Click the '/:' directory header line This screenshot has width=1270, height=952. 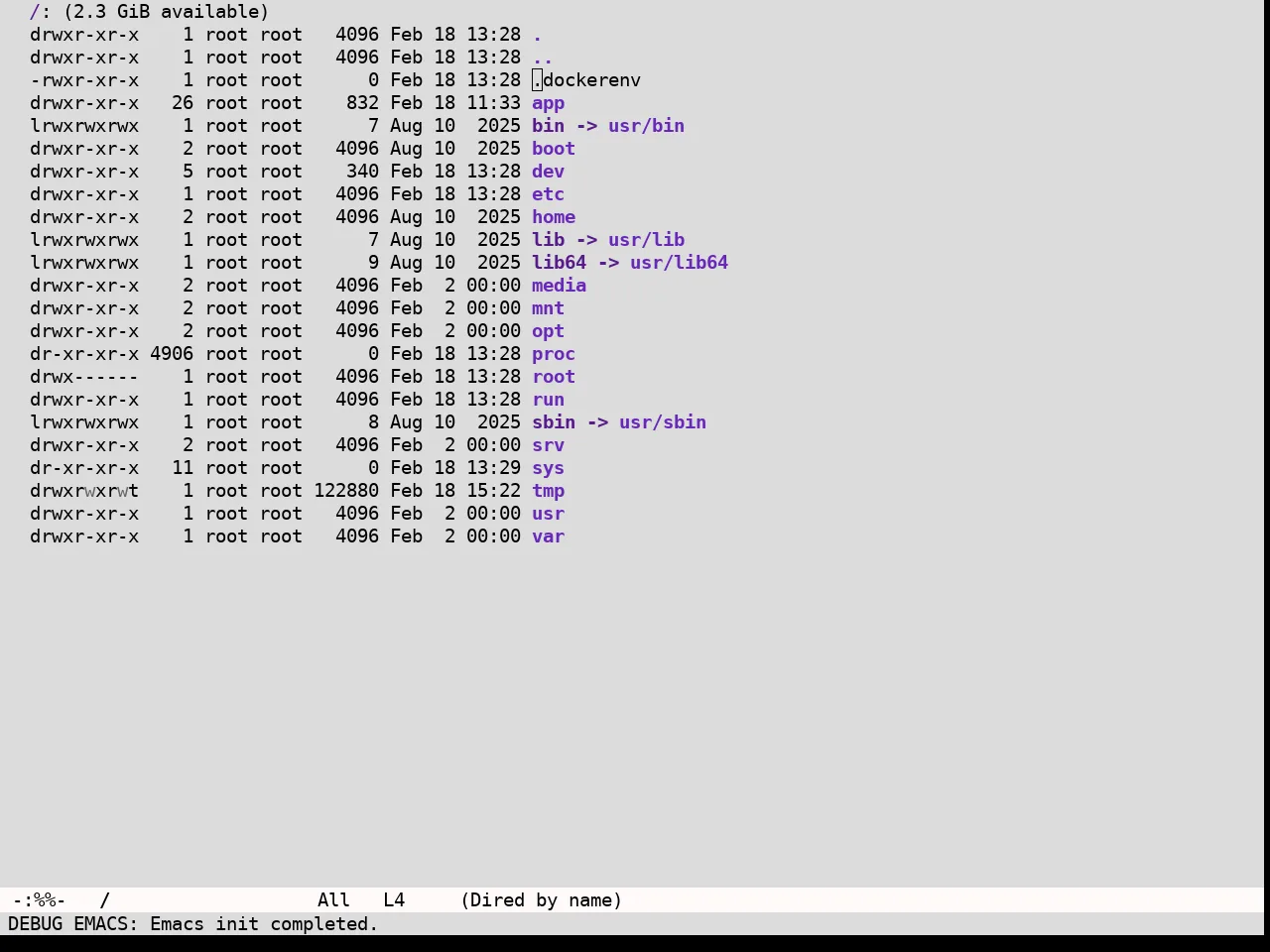click(149, 12)
